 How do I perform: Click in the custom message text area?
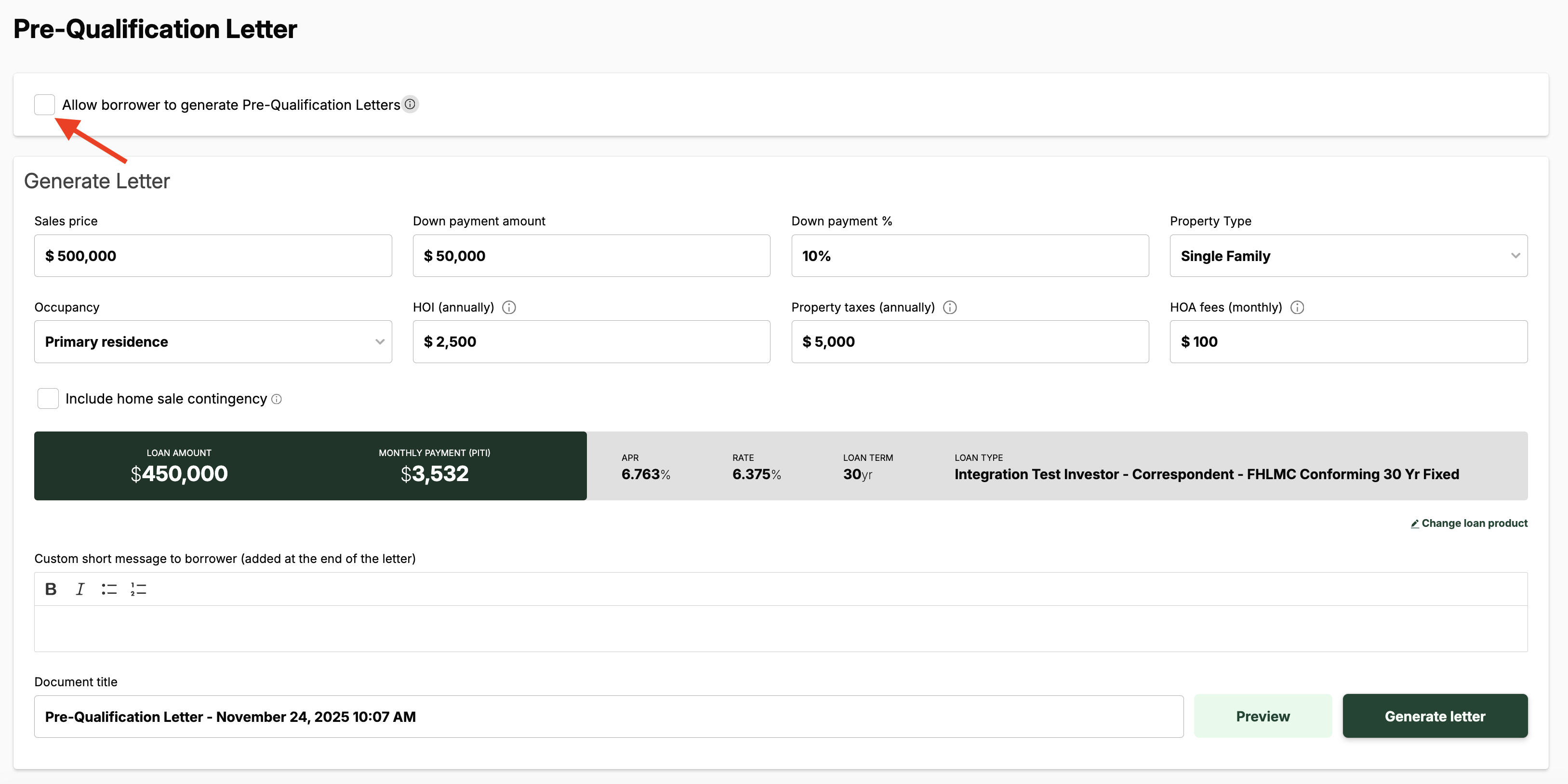point(780,627)
